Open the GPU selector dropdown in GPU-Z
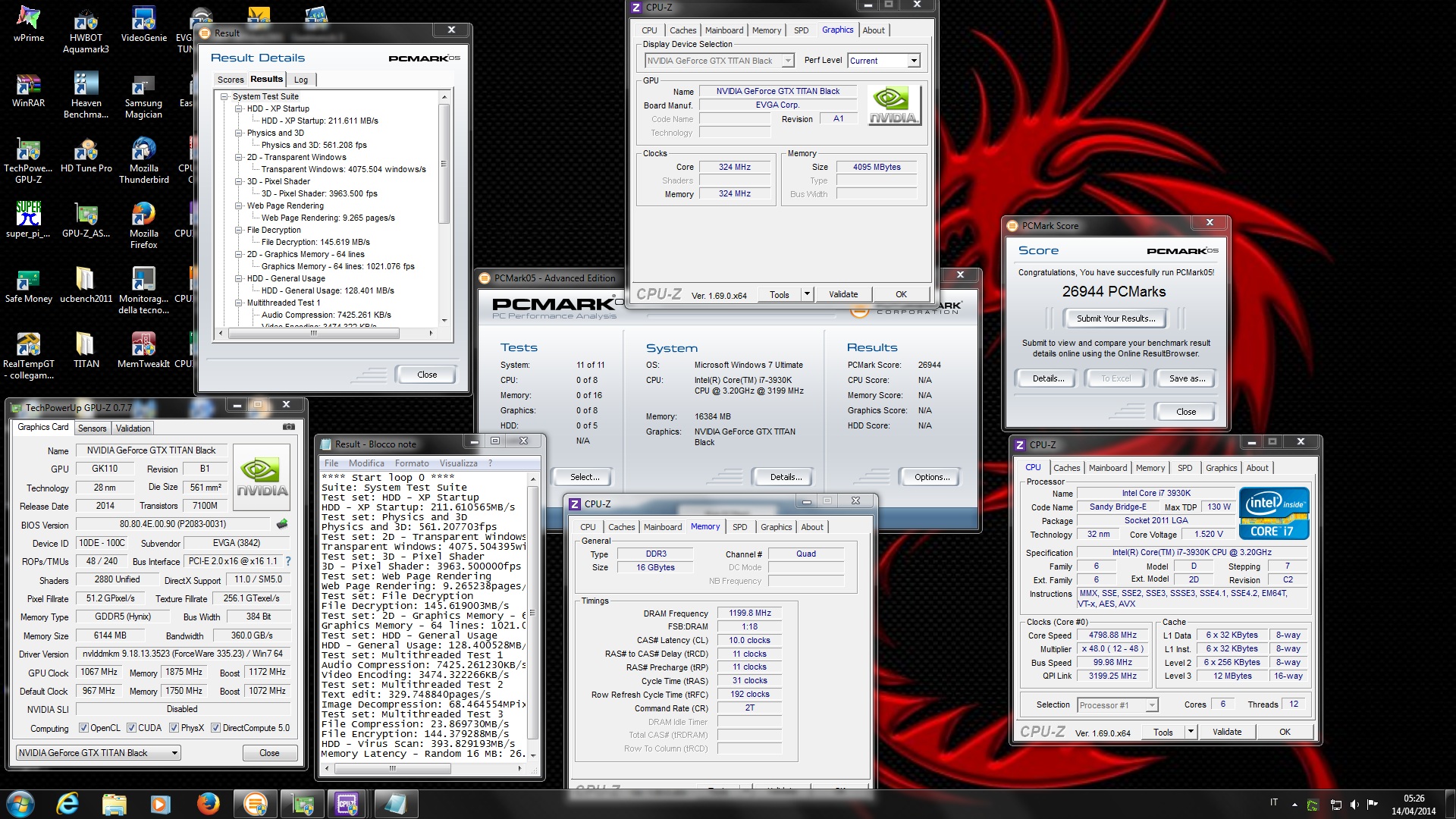The height and width of the screenshot is (819, 1456). coord(99,753)
